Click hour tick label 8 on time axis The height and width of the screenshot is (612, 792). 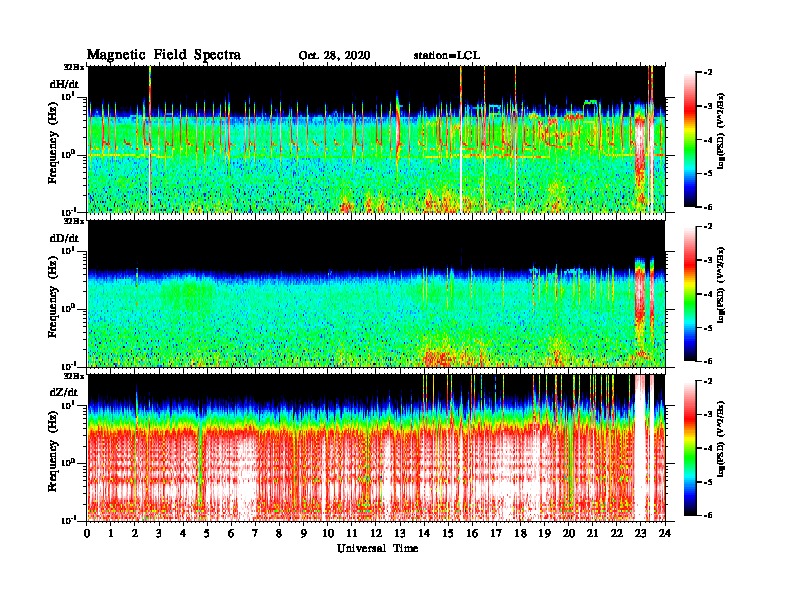(x=279, y=533)
